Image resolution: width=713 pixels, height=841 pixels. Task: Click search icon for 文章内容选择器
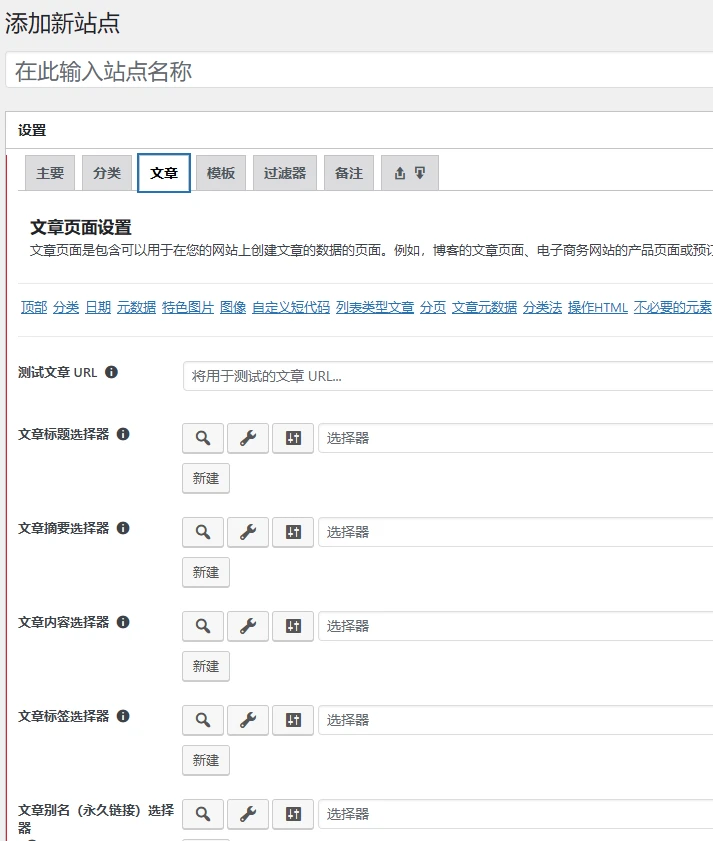point(203,626)
